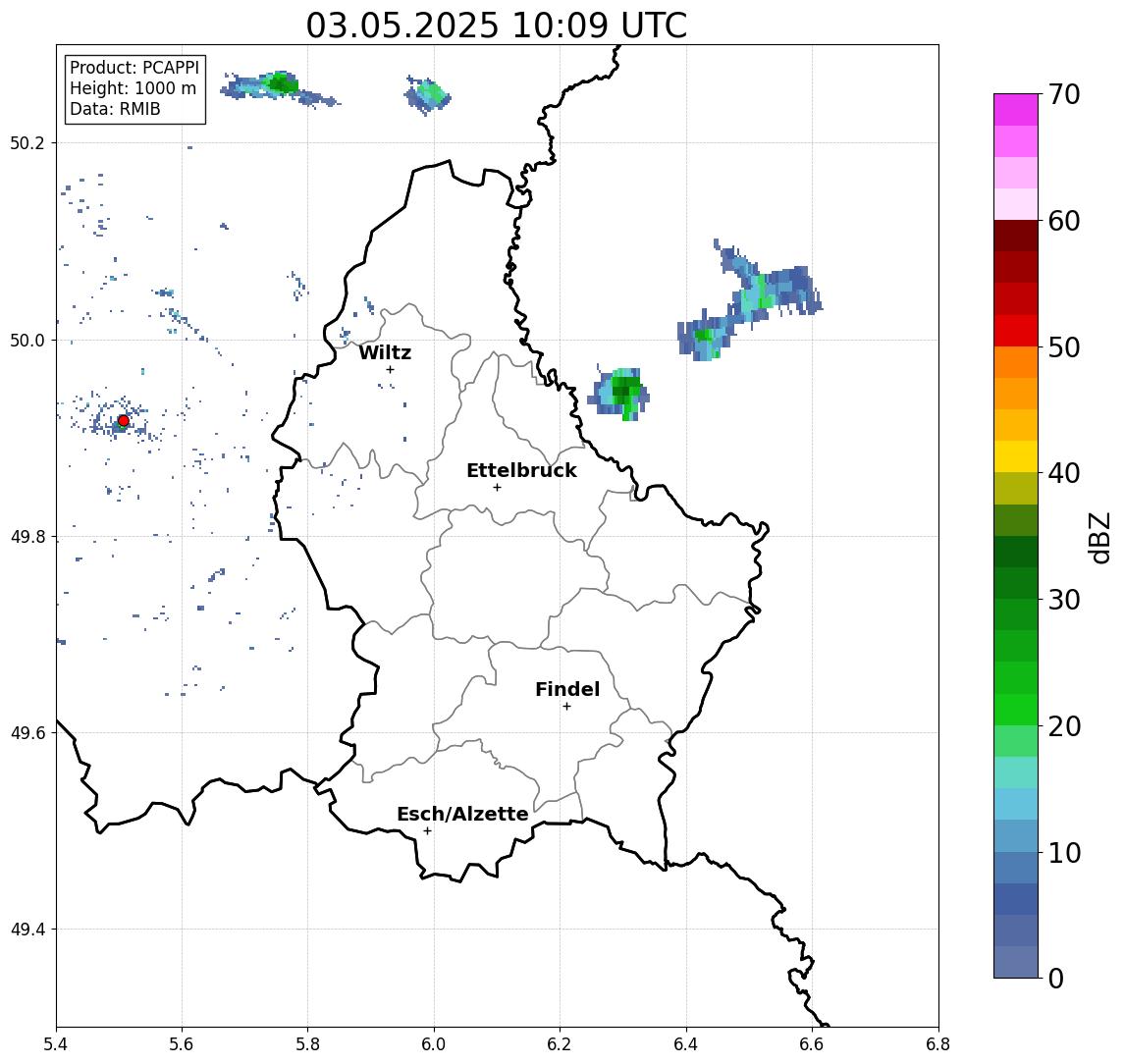This screenshot has height=1064, width=1124.
Task: Click the colorbar tick label '30'
Action: (x=1064, y=600)
